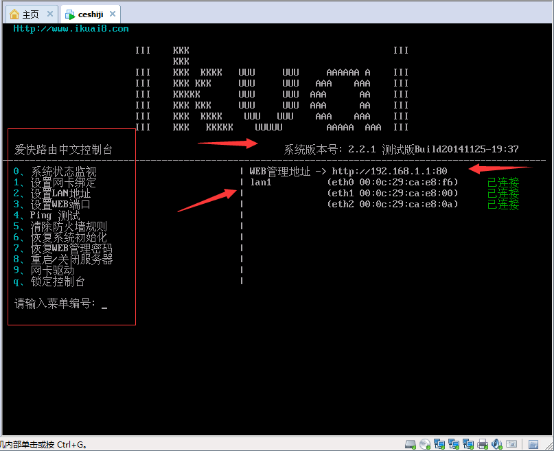The width and height of the screenshot is (554, 451).
Task: Click the display device status icon
Action: [511, 444]
